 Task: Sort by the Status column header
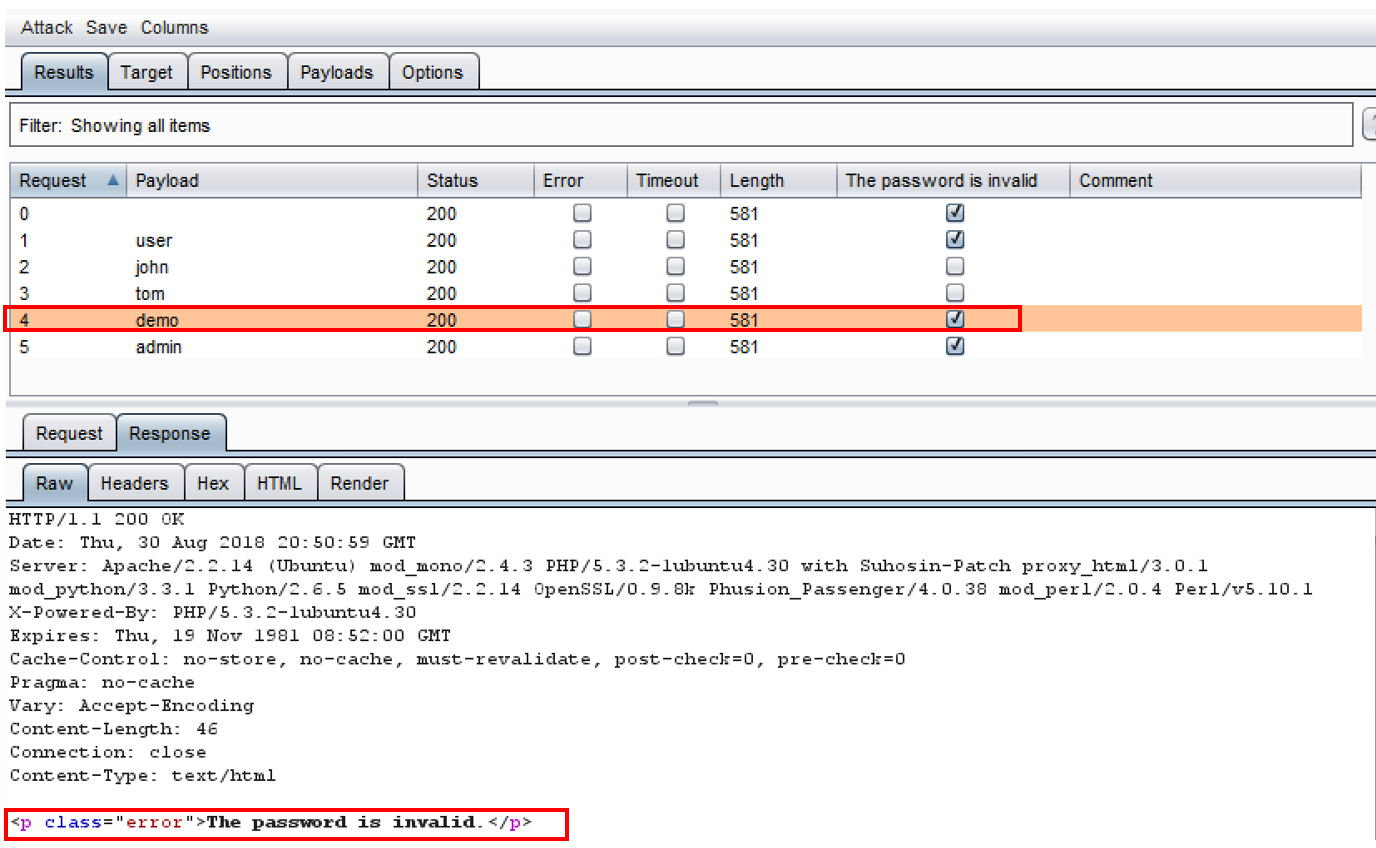pos(475,181)
